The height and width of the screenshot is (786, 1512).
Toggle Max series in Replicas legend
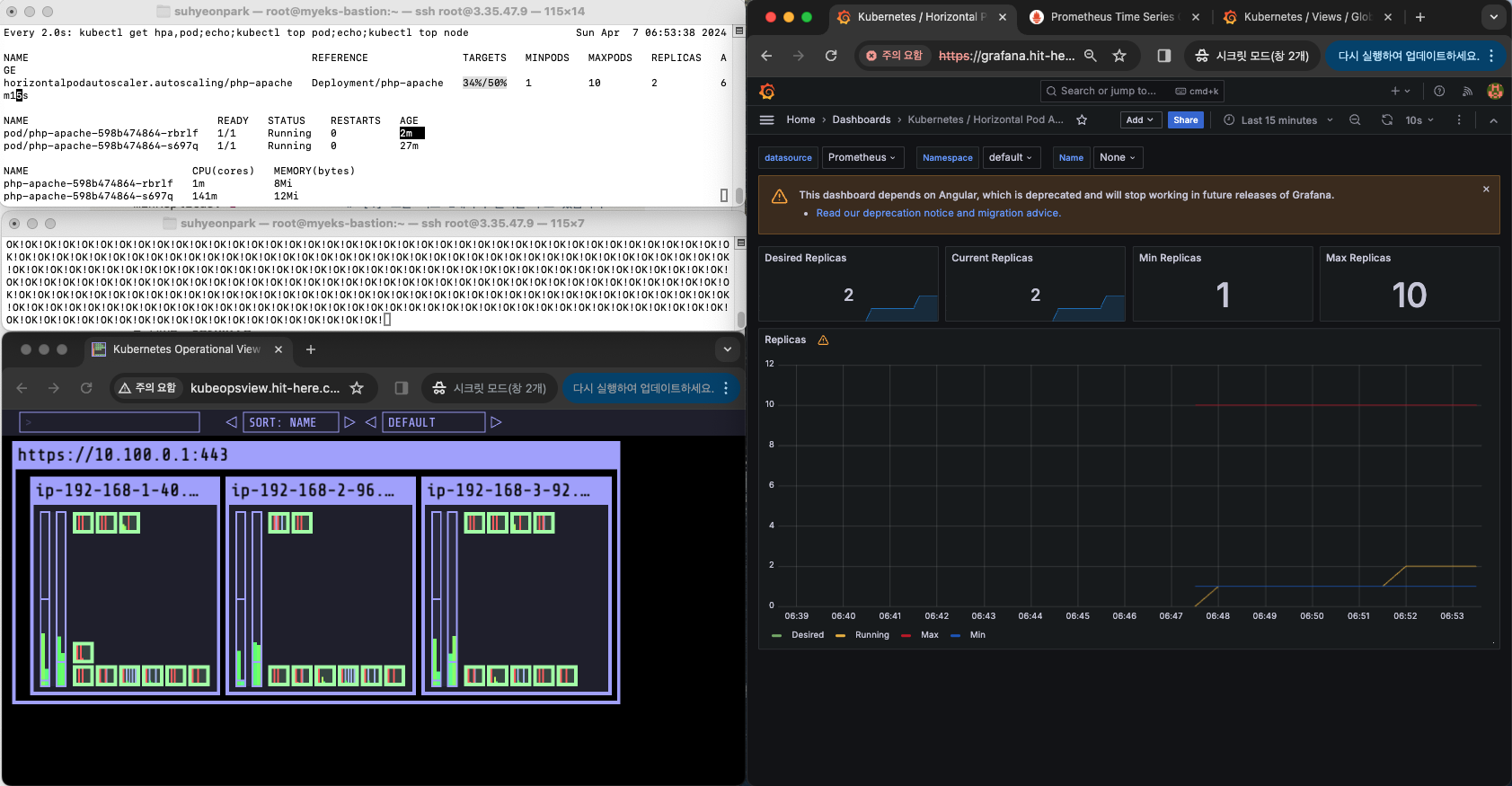tap(920, 635)
